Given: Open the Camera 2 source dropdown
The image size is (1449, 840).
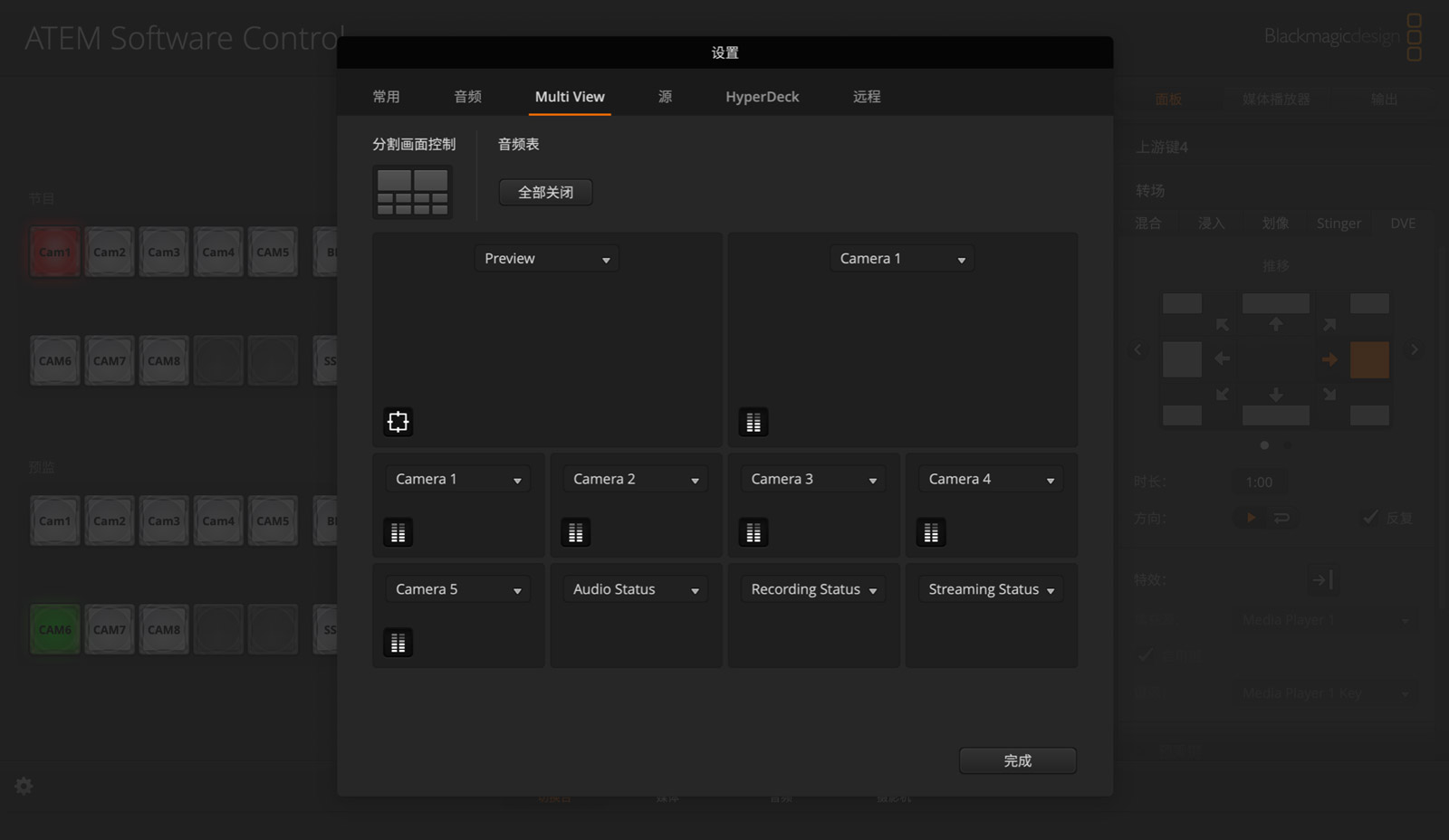Looking at the screenshot, I should coord(636,479).
